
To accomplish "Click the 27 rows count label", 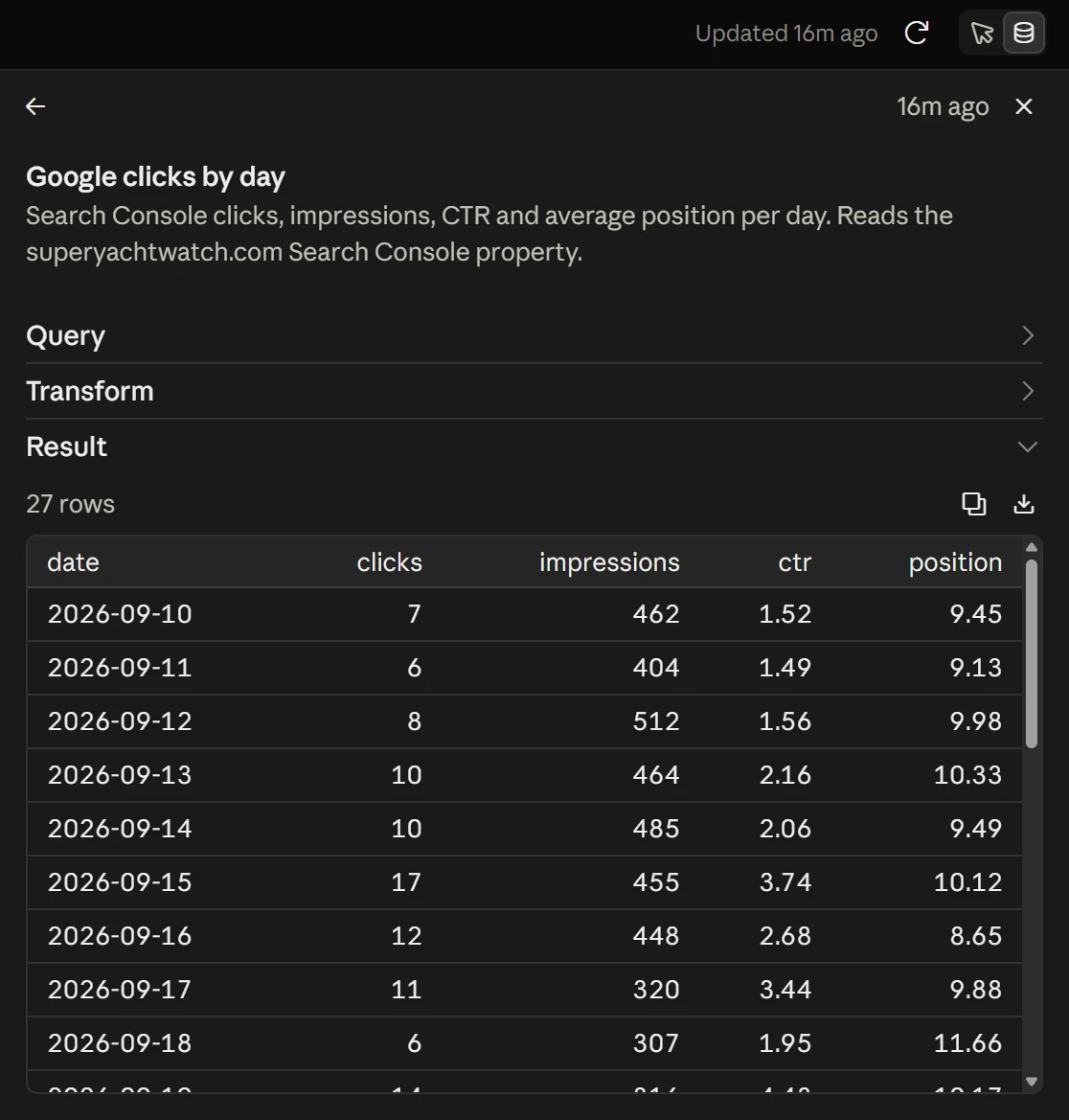I will 70,504.
